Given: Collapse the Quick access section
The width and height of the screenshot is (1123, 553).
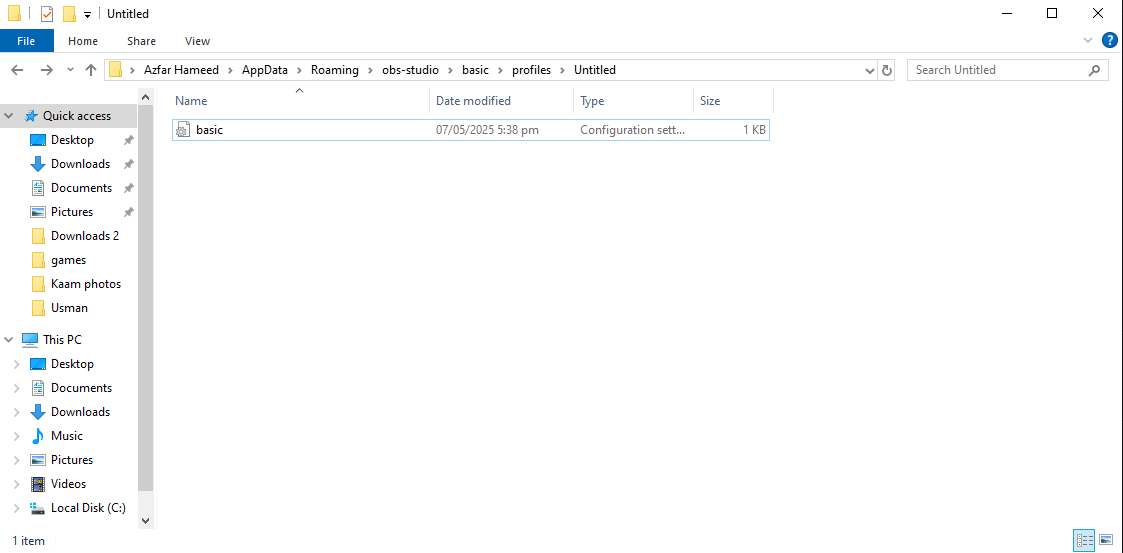Looking at the screenshot, I should 9,116.
